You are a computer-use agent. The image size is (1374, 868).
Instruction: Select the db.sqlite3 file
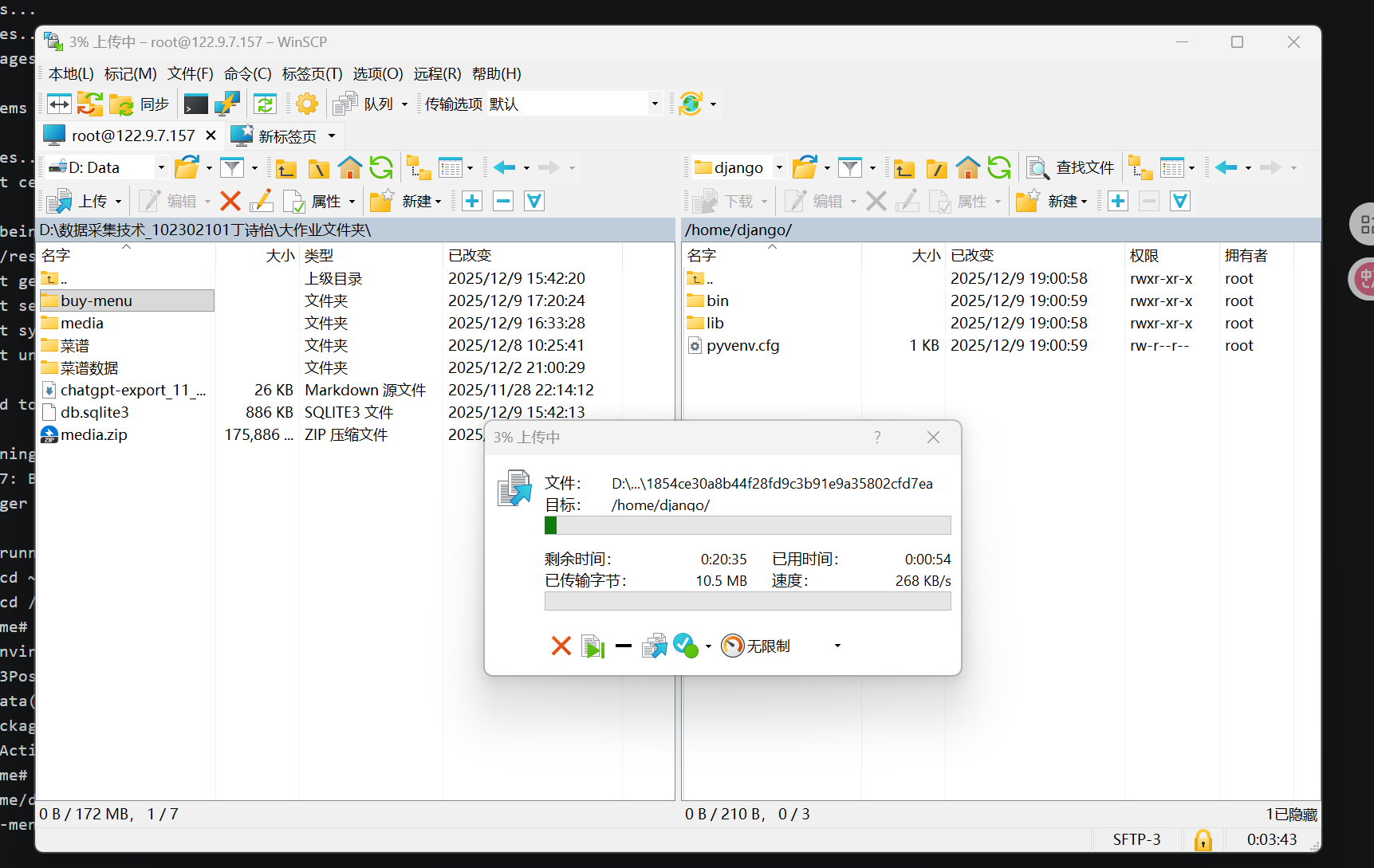95,412
